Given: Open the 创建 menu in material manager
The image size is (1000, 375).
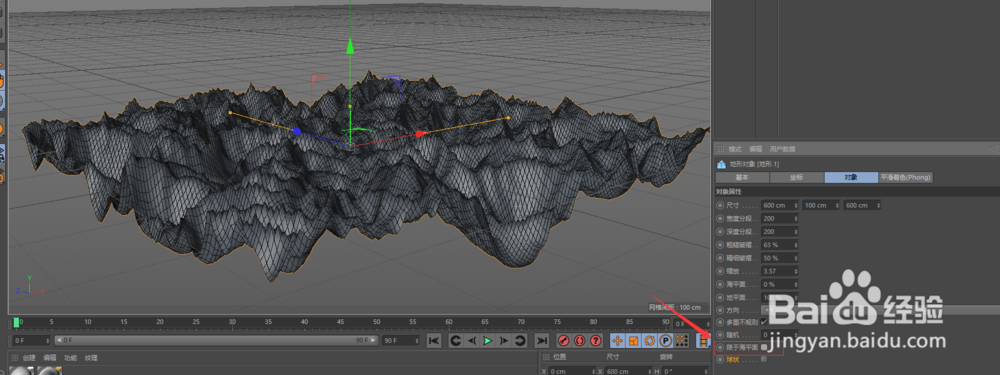Looking at the screenshot, I should click(x=29, y=358).
